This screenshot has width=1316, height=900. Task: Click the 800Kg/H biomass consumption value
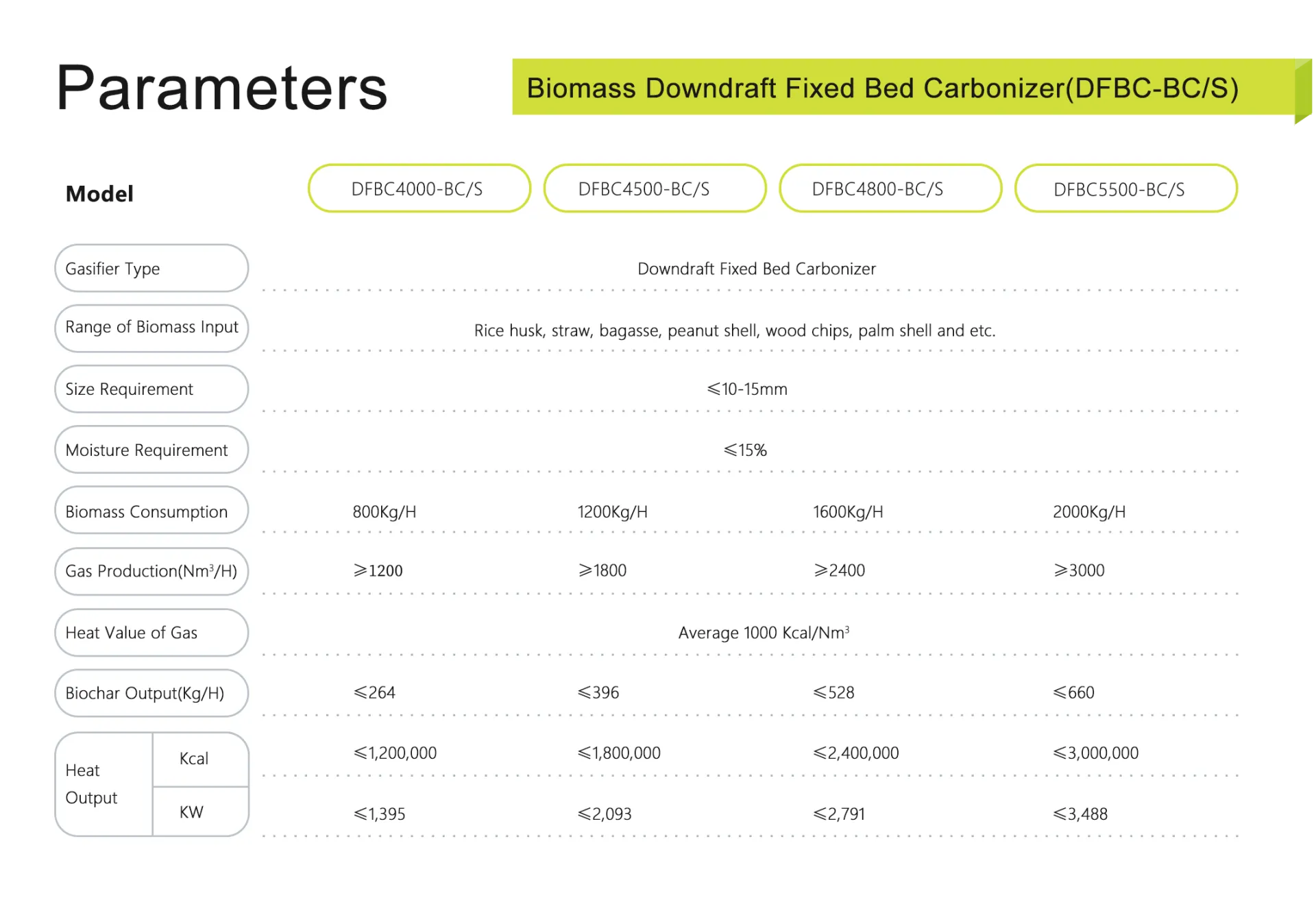tap(384, 512)
